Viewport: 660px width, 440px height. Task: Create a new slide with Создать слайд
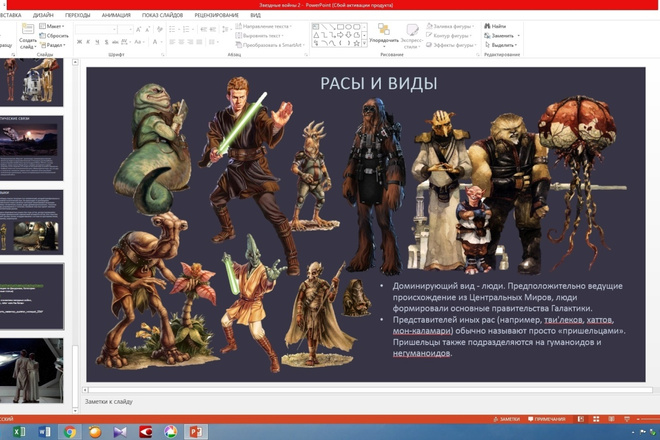tap(28, 37)
